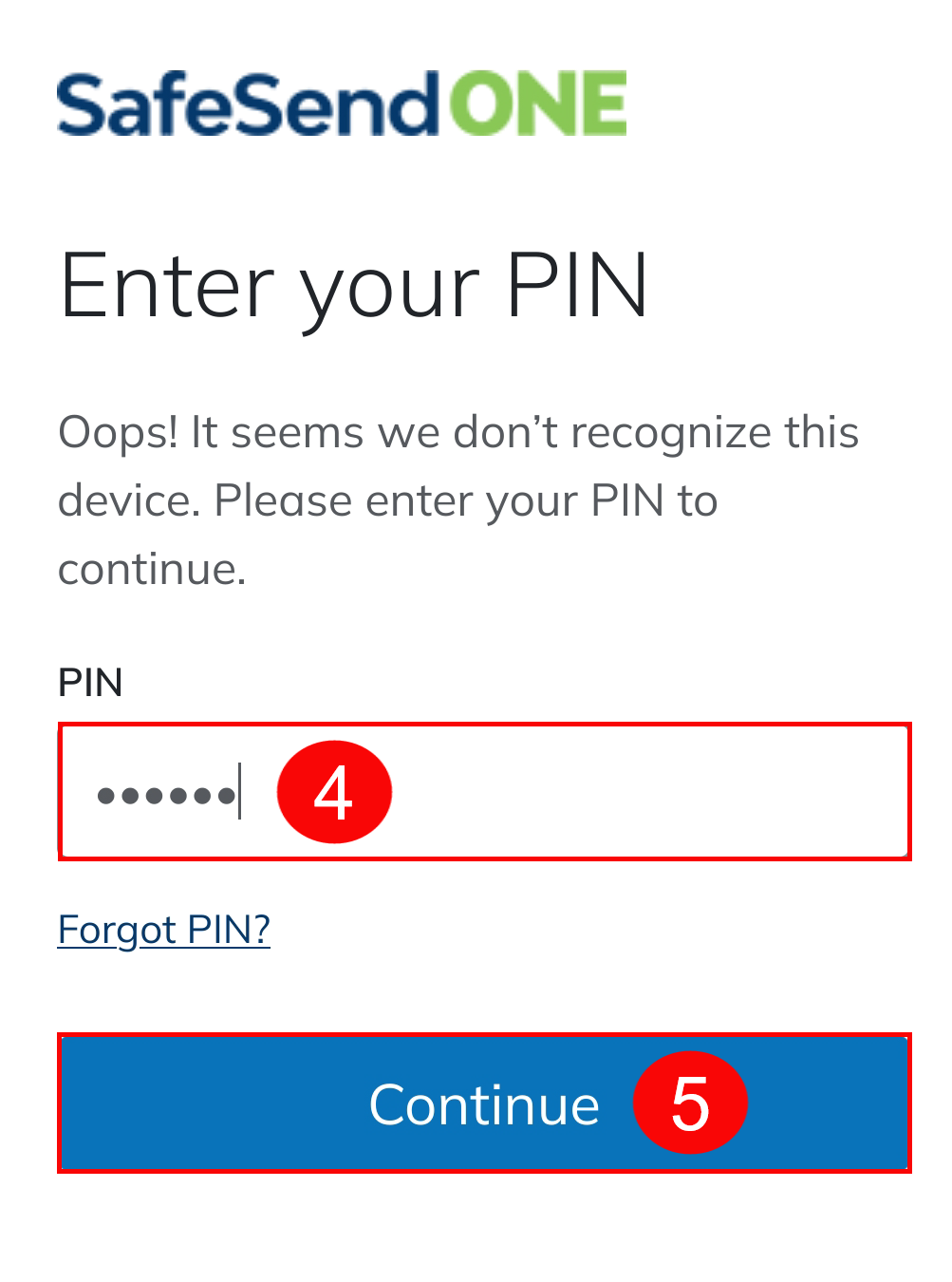
Task: Click the masked PIN dots
Action: point(166,794)
